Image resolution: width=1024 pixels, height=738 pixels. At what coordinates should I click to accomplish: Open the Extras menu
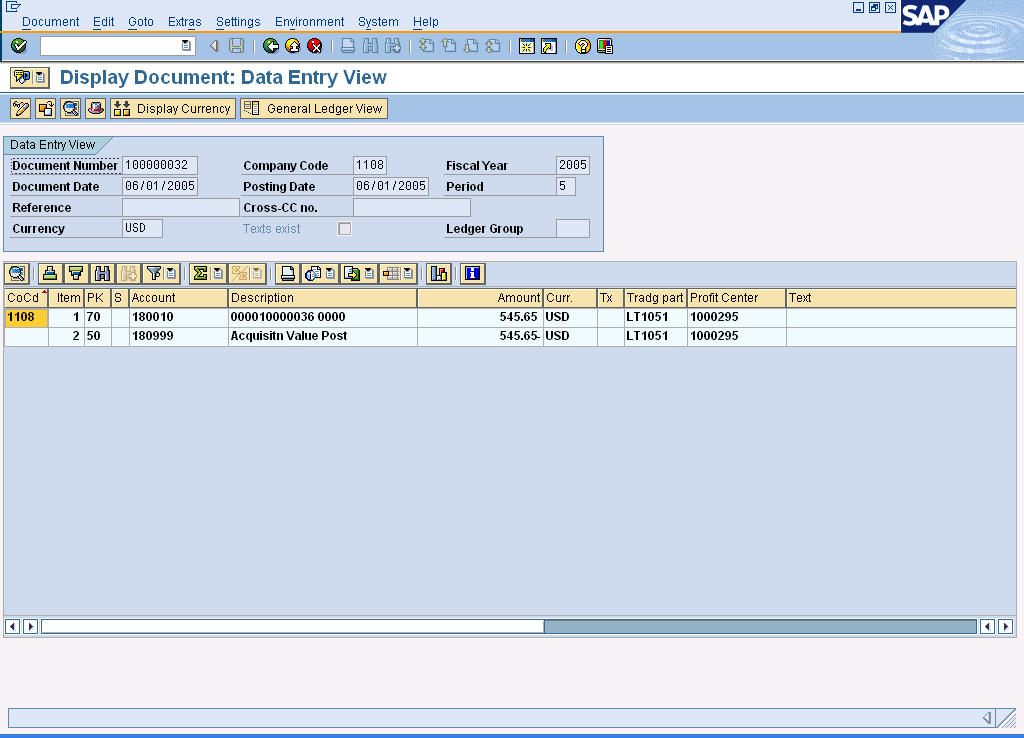pyautogui.click(x=184, y=22)
